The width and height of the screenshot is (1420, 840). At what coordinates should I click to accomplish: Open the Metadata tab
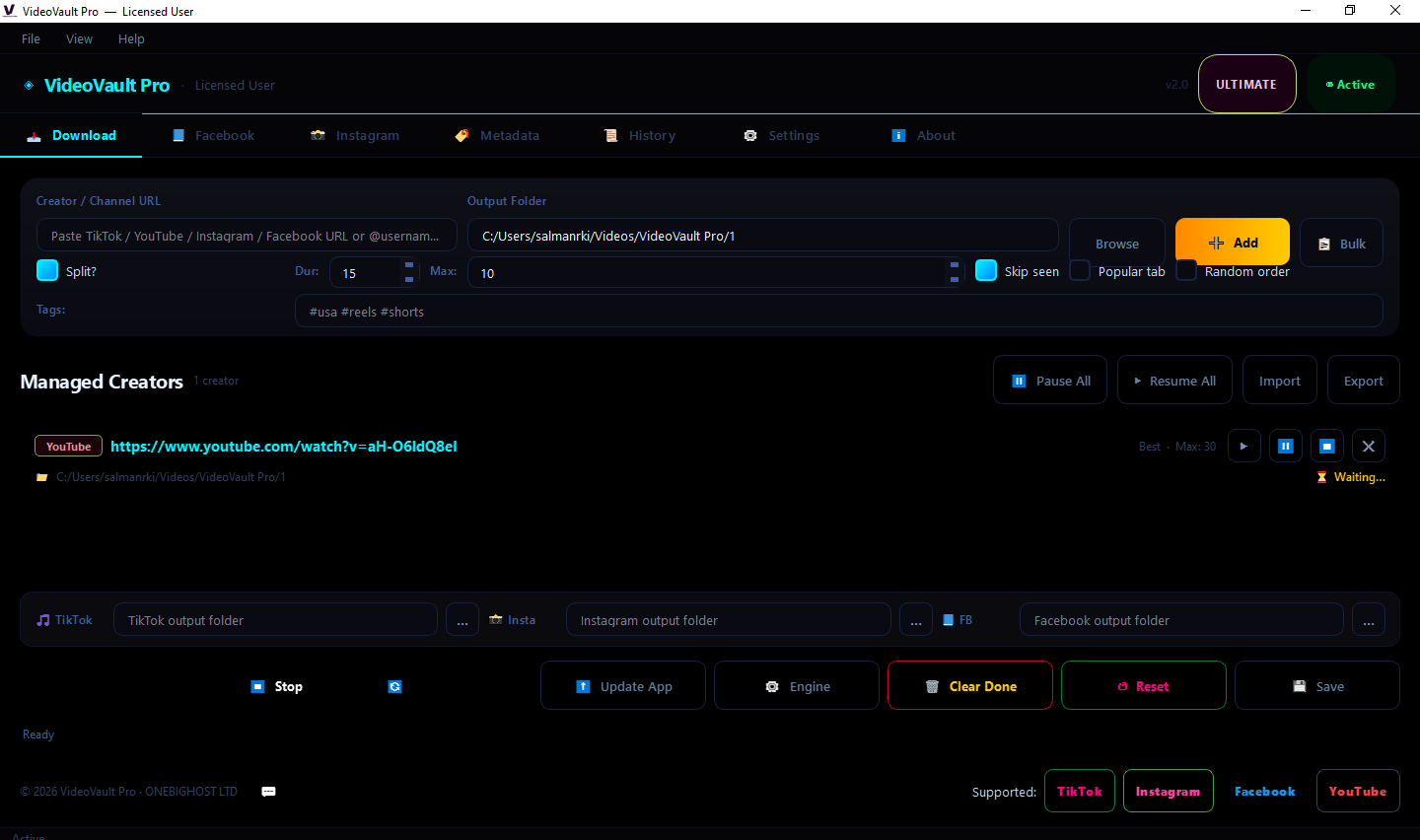tap(497, 136)
